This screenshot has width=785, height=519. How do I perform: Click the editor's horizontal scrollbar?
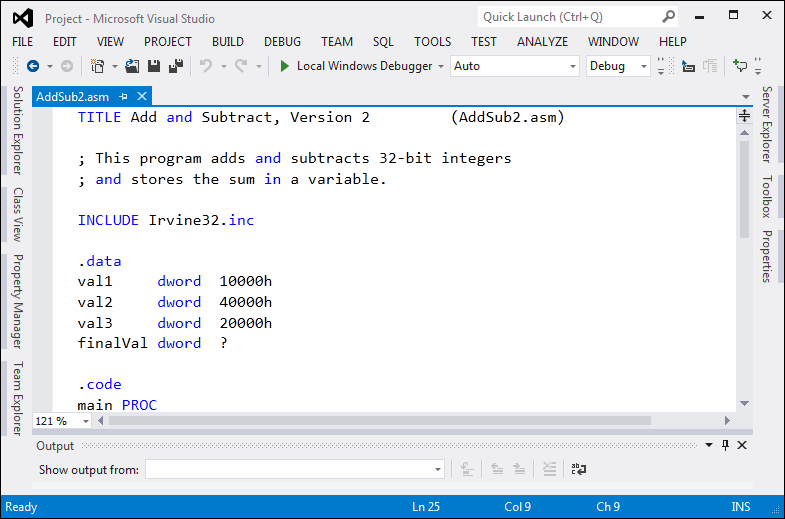pyautogui.click(x=380, y=421)
